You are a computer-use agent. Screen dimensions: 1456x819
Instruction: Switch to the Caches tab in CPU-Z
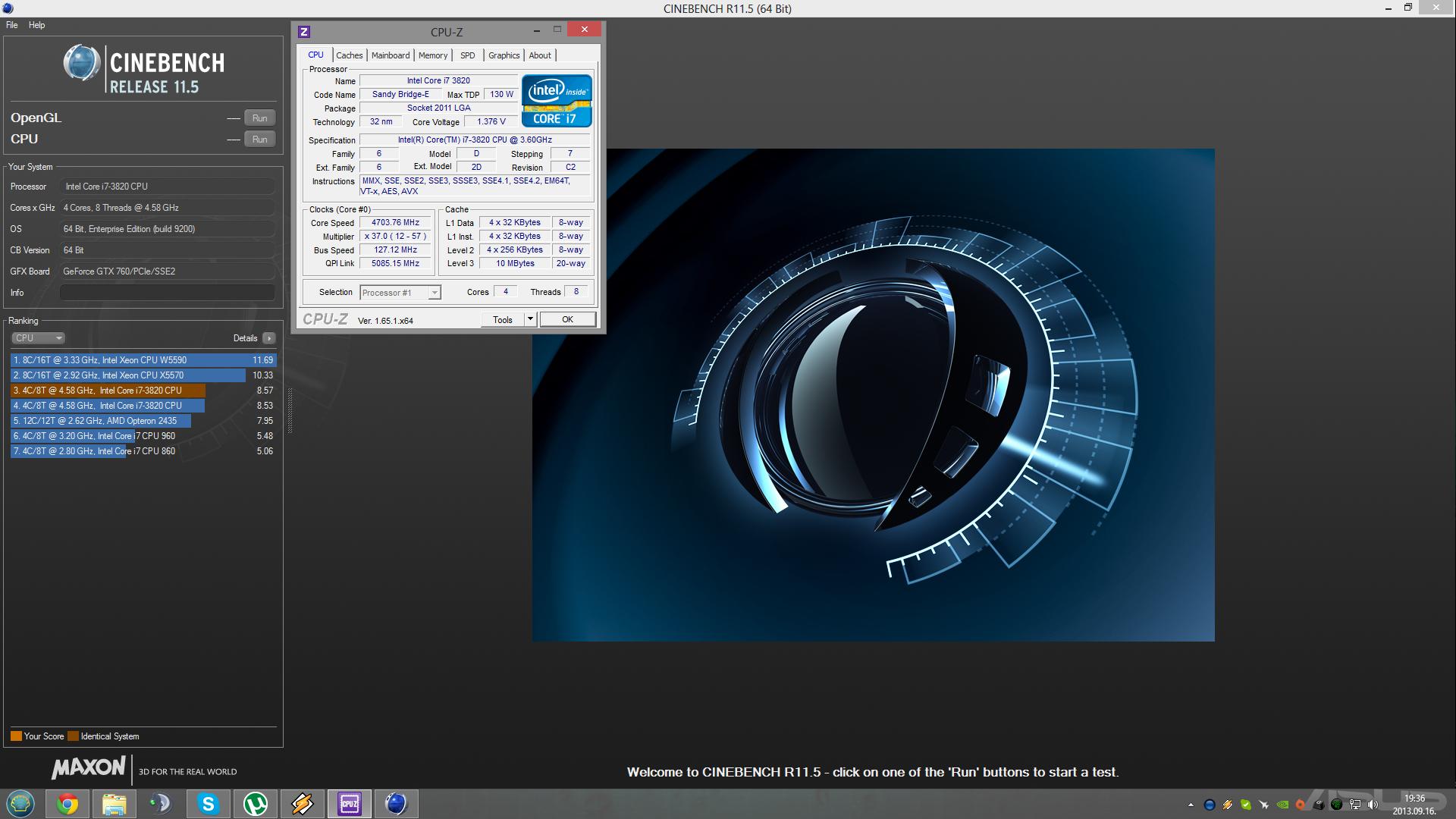point(350,55)
